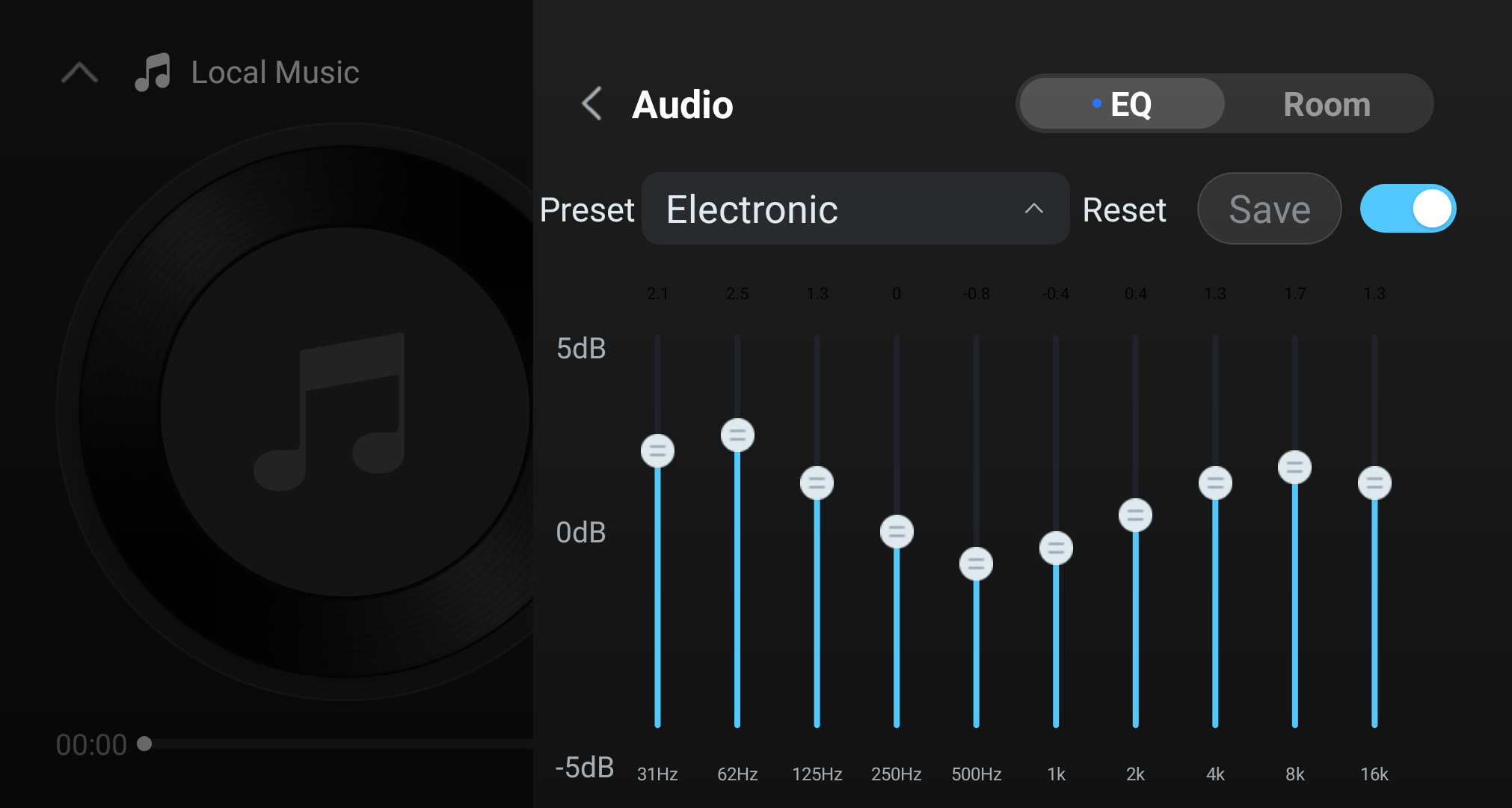Viewport: 1512px width, 808px height.
Task: Click the 125Hz band slider handle
Action: coord(817,483)
